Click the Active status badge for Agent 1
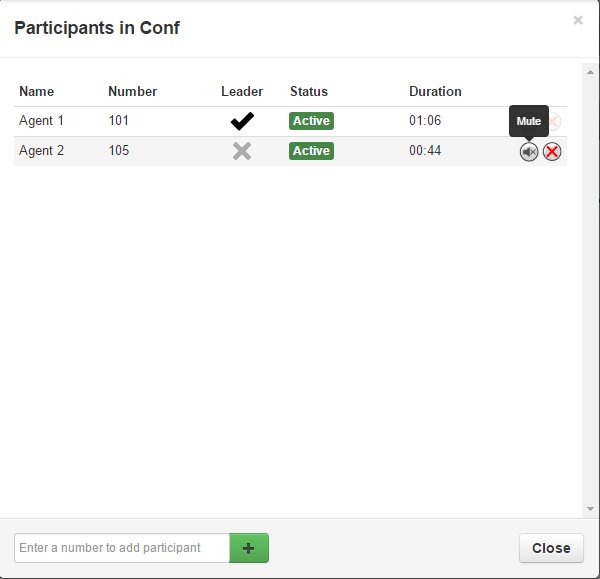This screenshot has height=579, width=600. [311, 121]
